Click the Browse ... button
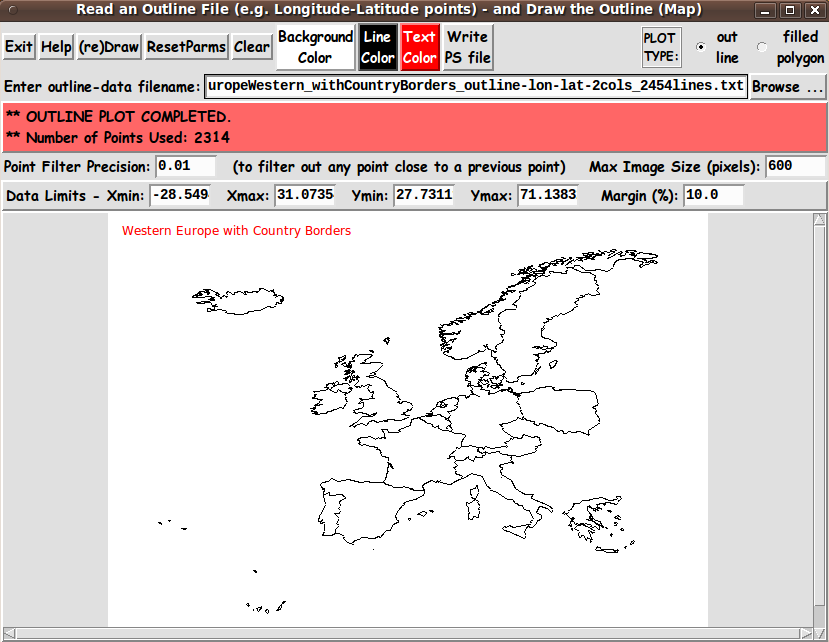The height and width of the screenshot is (642, 829). tap(788, 86)
